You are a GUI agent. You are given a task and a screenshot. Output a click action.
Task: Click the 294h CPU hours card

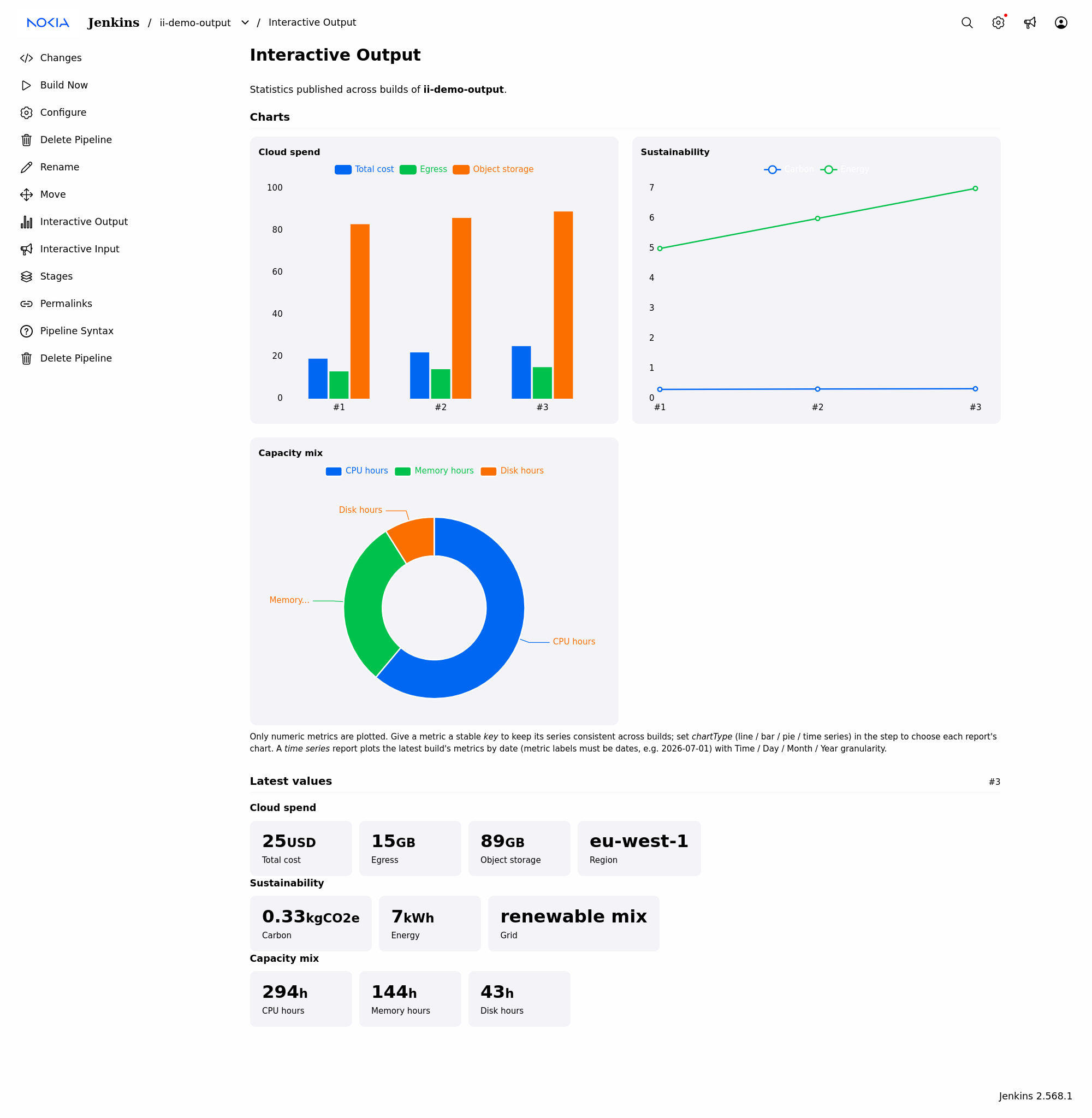(x=300, y=999)
